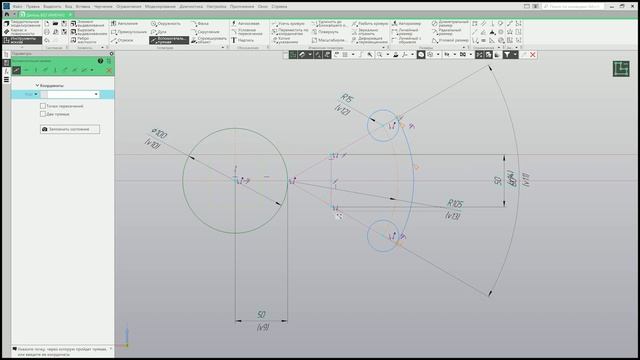Open the Выделить menu

pyautogui.click(x=52, y=7)
